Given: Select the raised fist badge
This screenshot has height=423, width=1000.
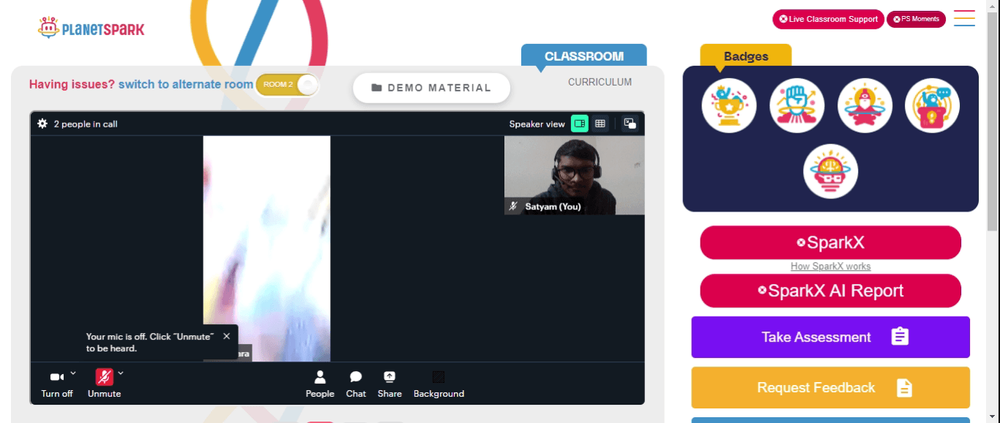Looking at the screenshot, I should (797, 105).
